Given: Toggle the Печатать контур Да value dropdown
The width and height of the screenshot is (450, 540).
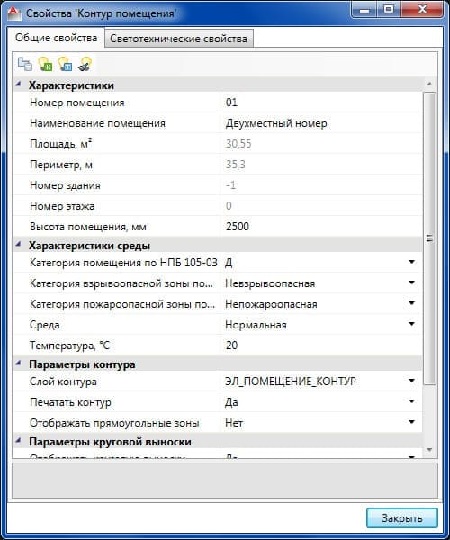Looking at the screenshot, I should (411, 402).
